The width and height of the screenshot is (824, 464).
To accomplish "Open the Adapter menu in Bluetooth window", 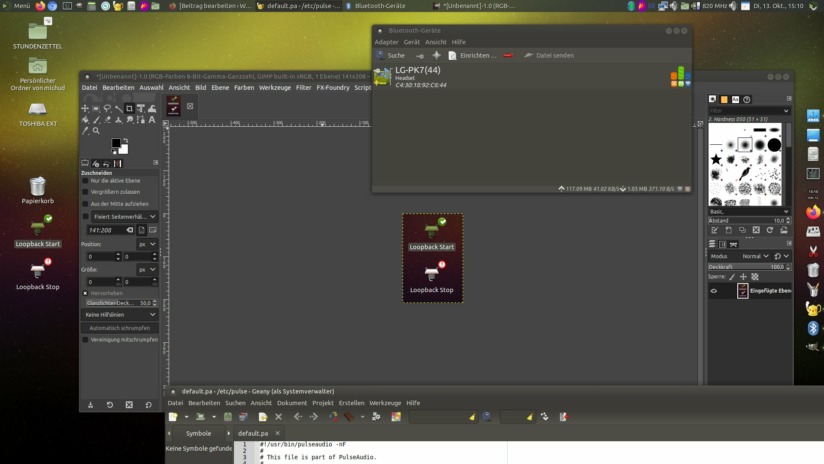I will (386, 42).
